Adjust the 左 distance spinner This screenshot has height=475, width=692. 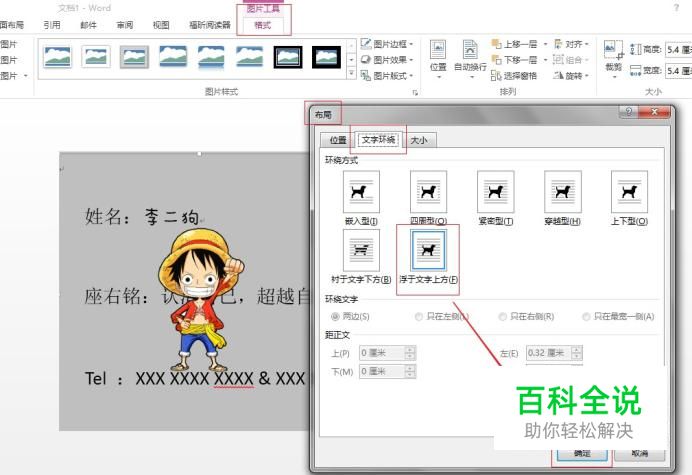click(x=577, y=353)
